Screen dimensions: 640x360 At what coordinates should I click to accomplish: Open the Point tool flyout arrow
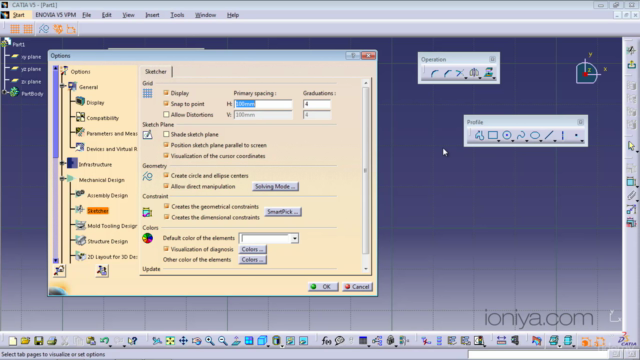582,141
